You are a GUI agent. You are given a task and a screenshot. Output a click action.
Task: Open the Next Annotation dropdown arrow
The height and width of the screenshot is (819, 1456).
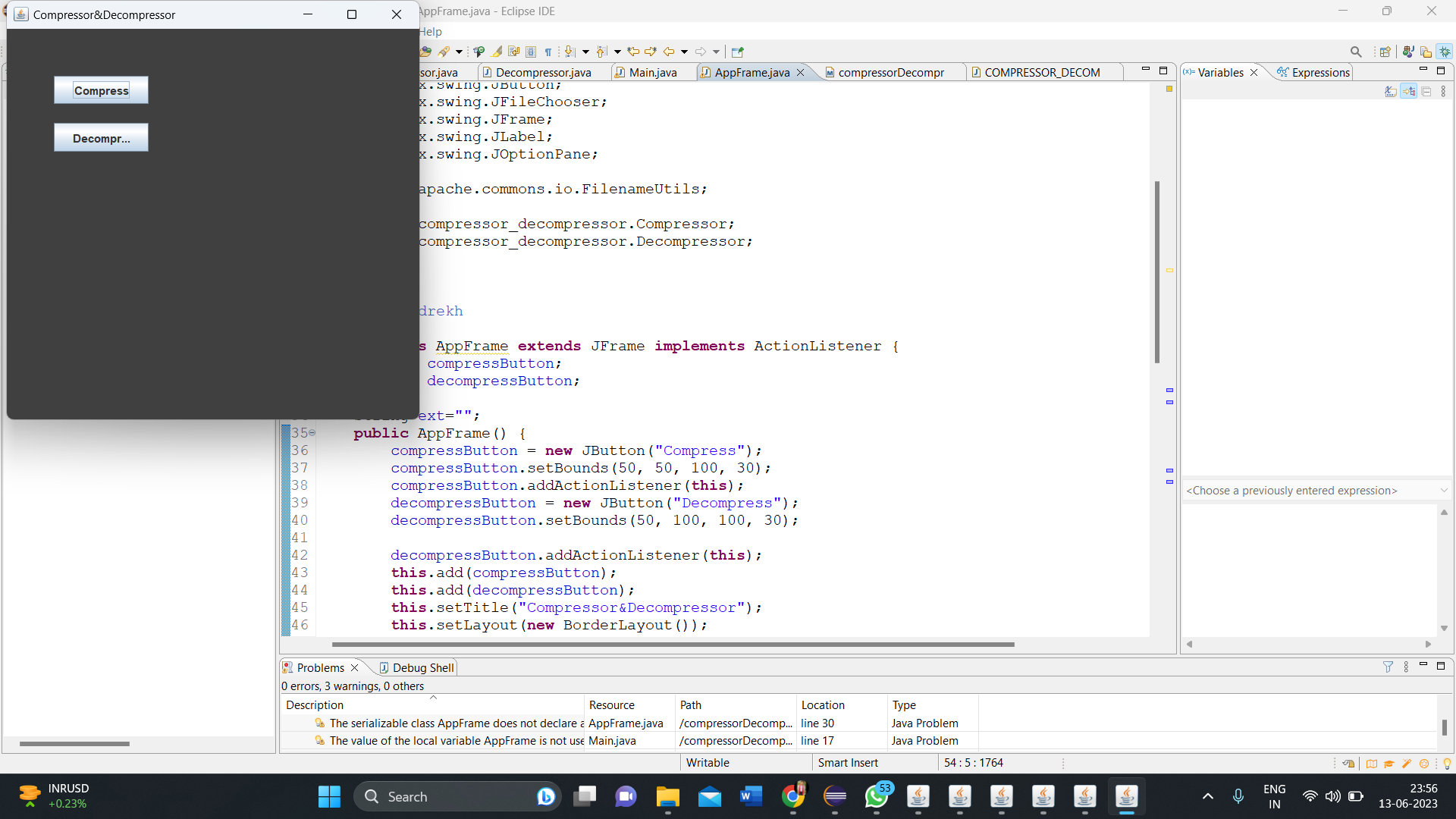click(586, 52)
